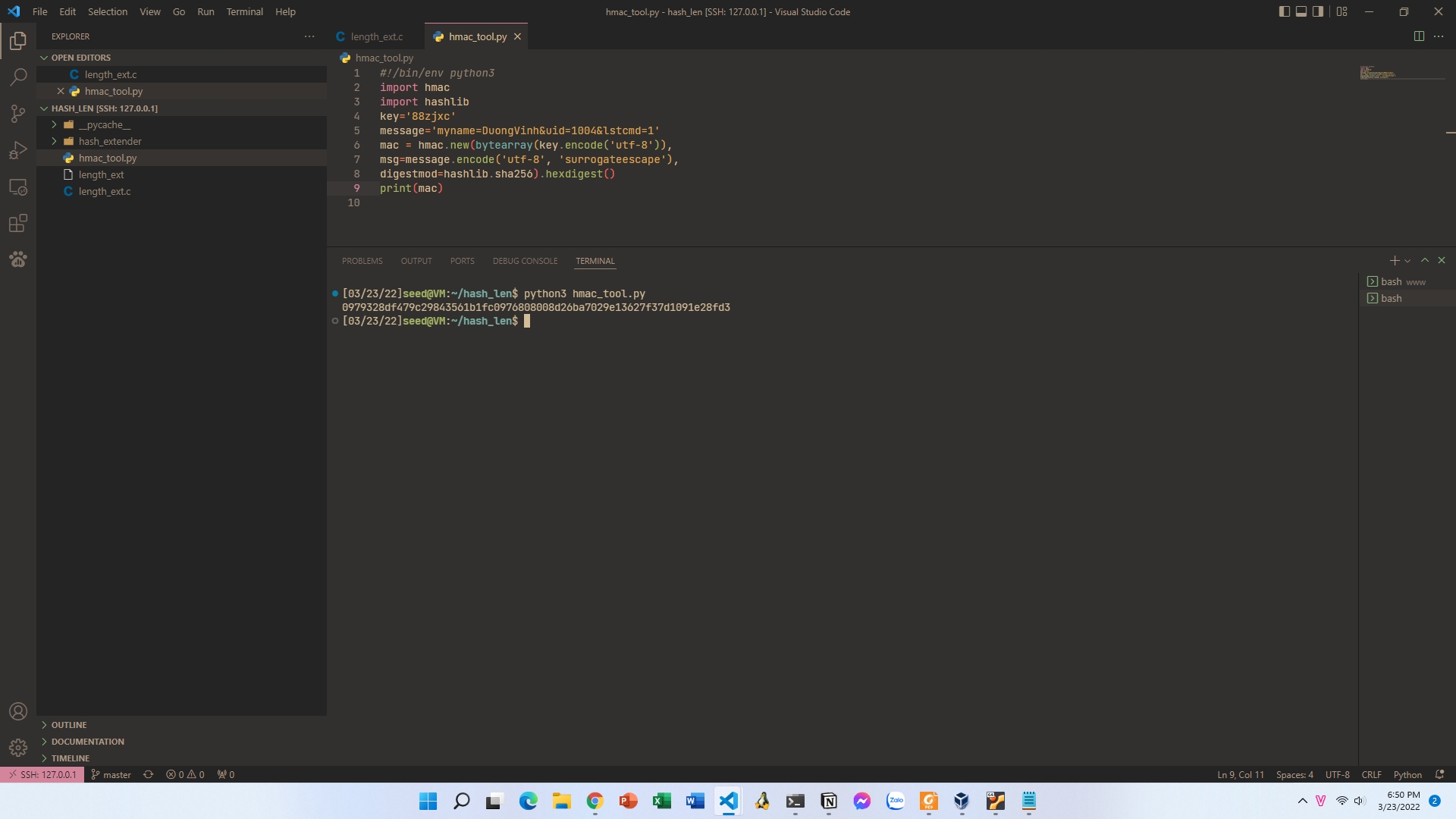Click the Python language mode button
The height and width of the screenshot is (819, 1456).
1407,774
